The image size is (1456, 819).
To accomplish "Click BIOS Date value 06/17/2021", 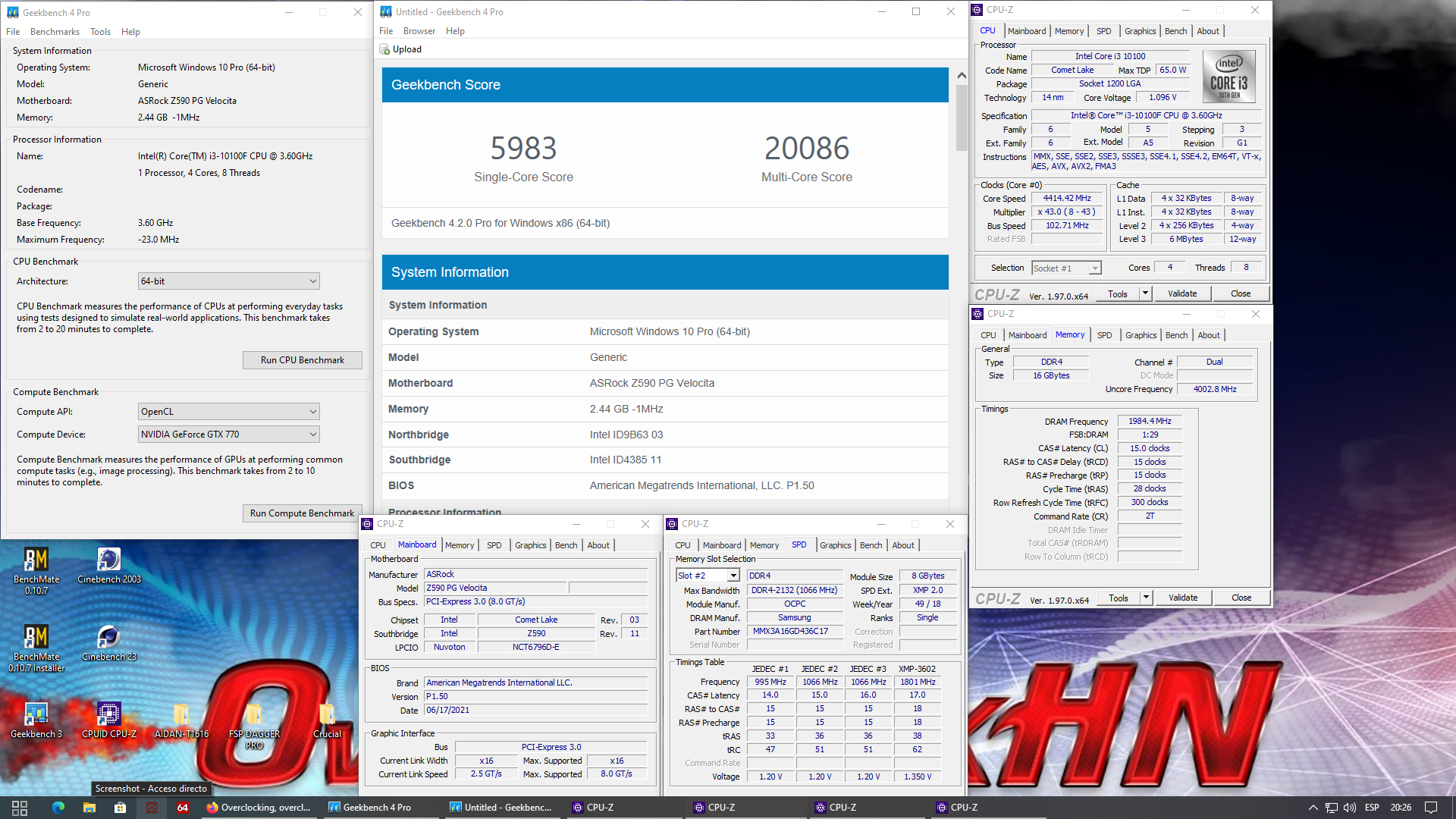I will coord(536,710).
